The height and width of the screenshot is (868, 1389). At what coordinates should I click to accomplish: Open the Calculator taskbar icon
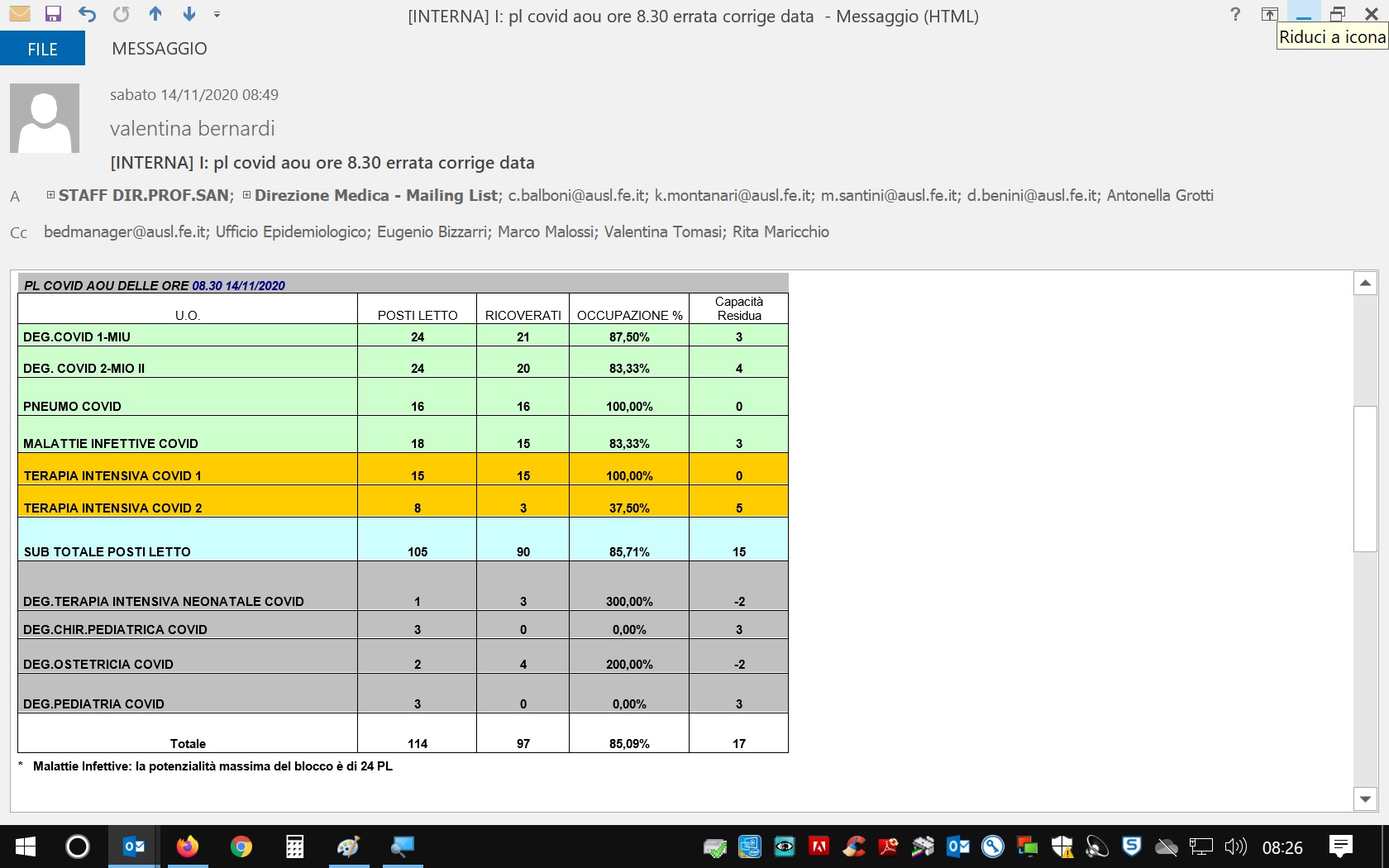(295, 847)
